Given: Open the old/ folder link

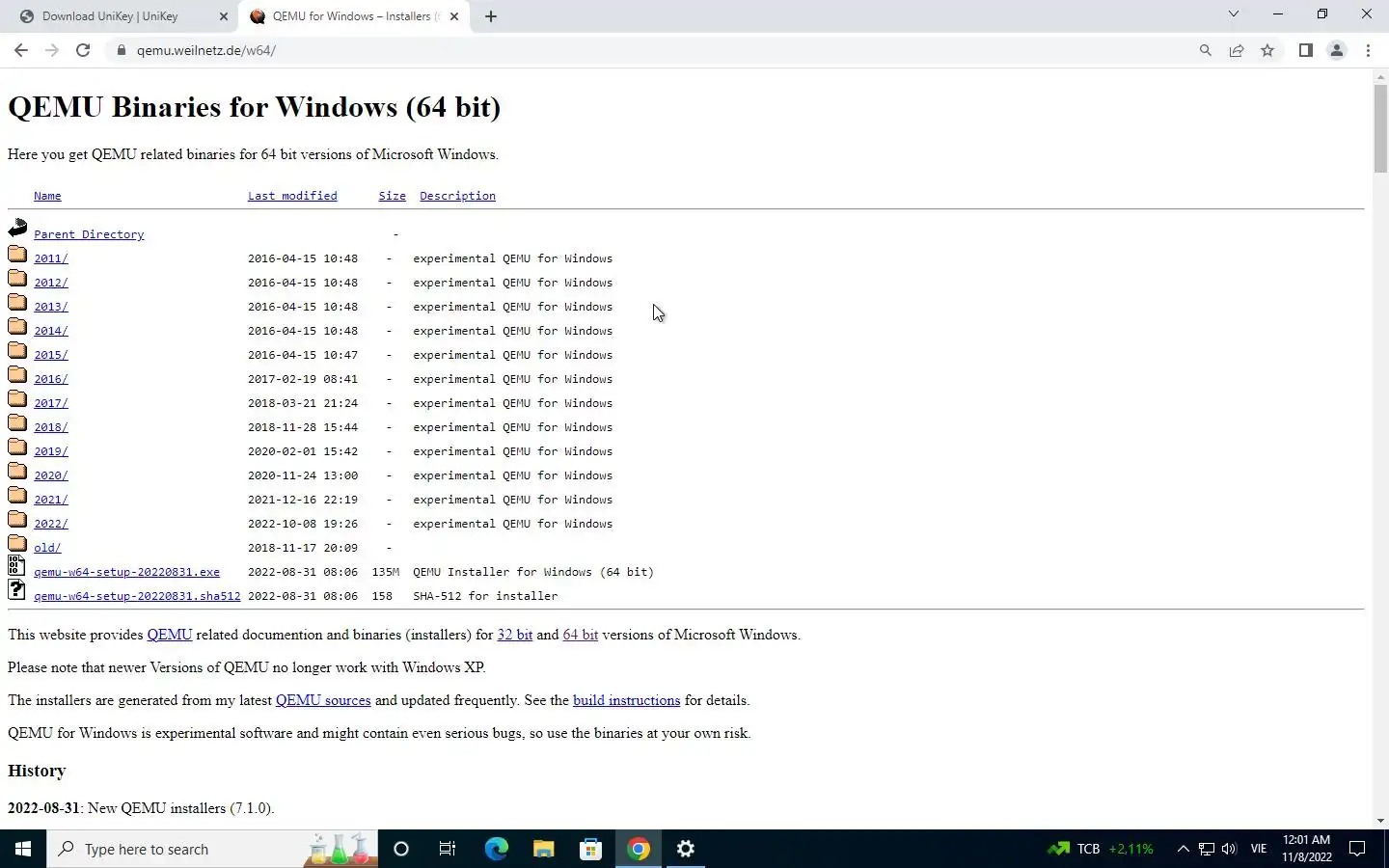Looking at the screenshot, I should coord(47,548).
